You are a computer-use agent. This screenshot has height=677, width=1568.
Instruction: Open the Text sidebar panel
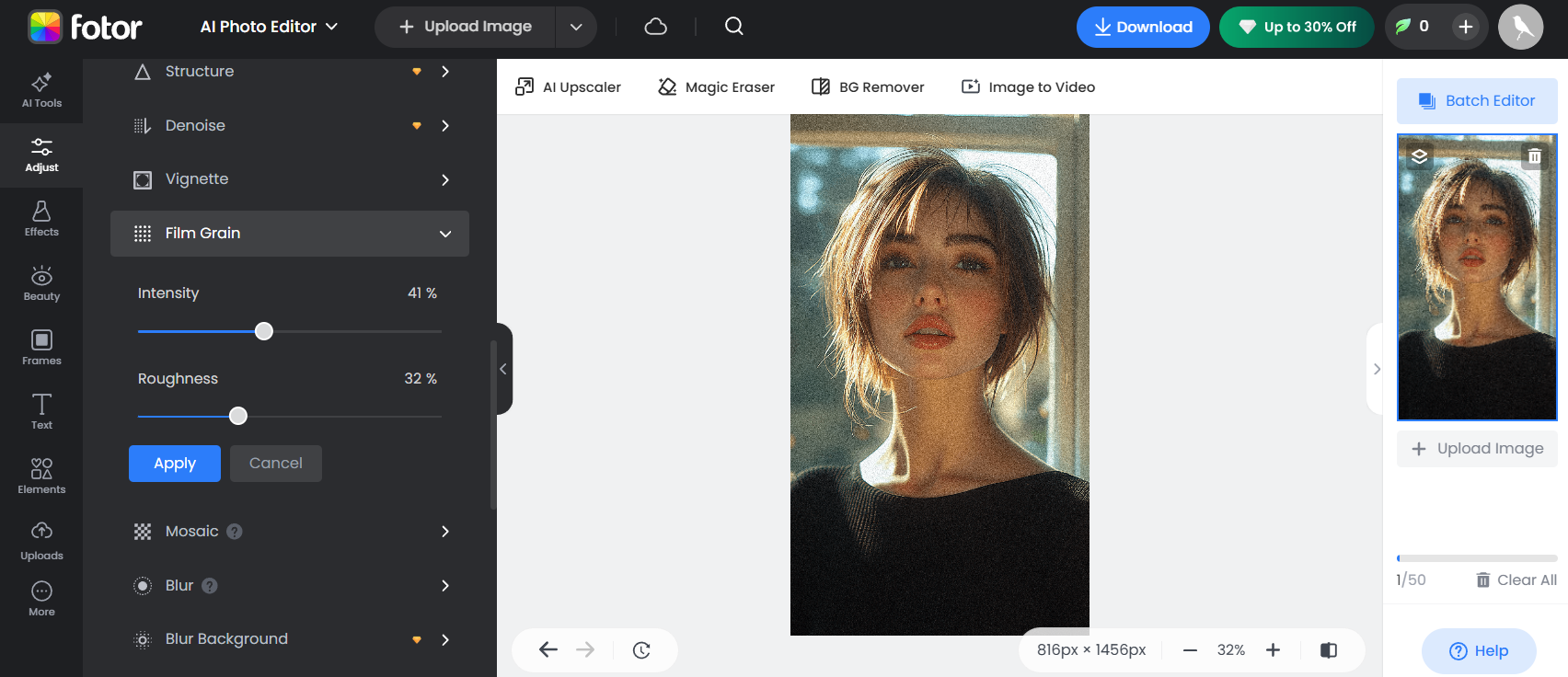point(41,412)
